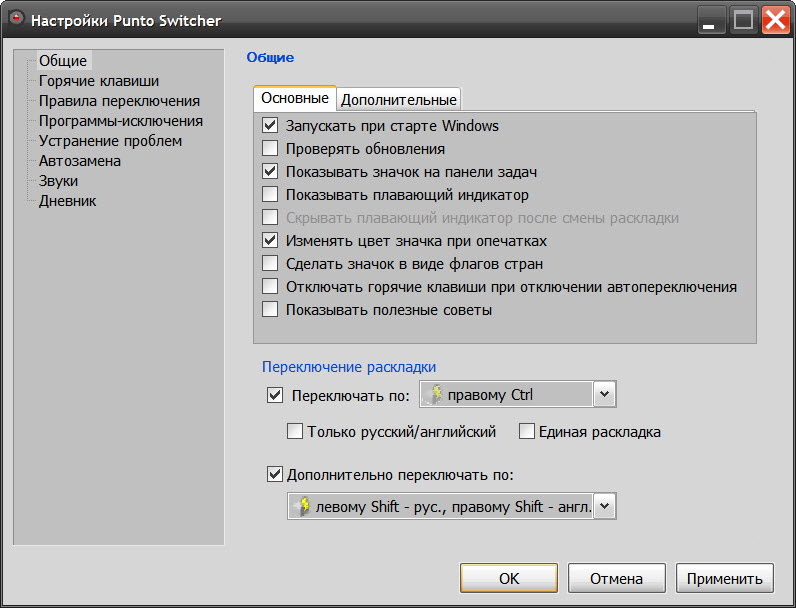Screen dimensions: 796x608
Task: Enable 'Проверять обновления' checkbox
Action: click(x=269, y=149)
